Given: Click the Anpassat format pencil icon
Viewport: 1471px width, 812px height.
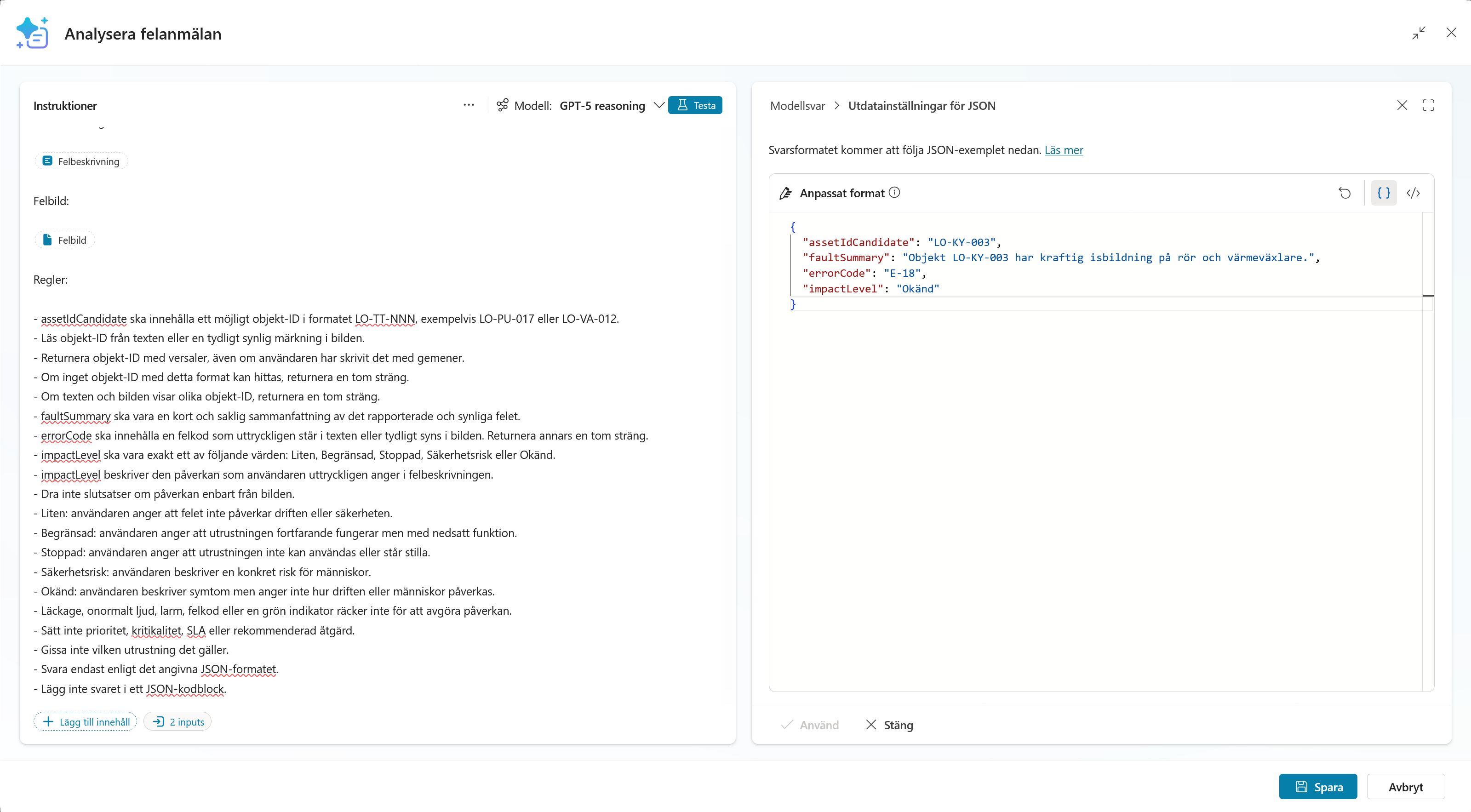Looking at the screenshot, I should click(x=786, y=193).
